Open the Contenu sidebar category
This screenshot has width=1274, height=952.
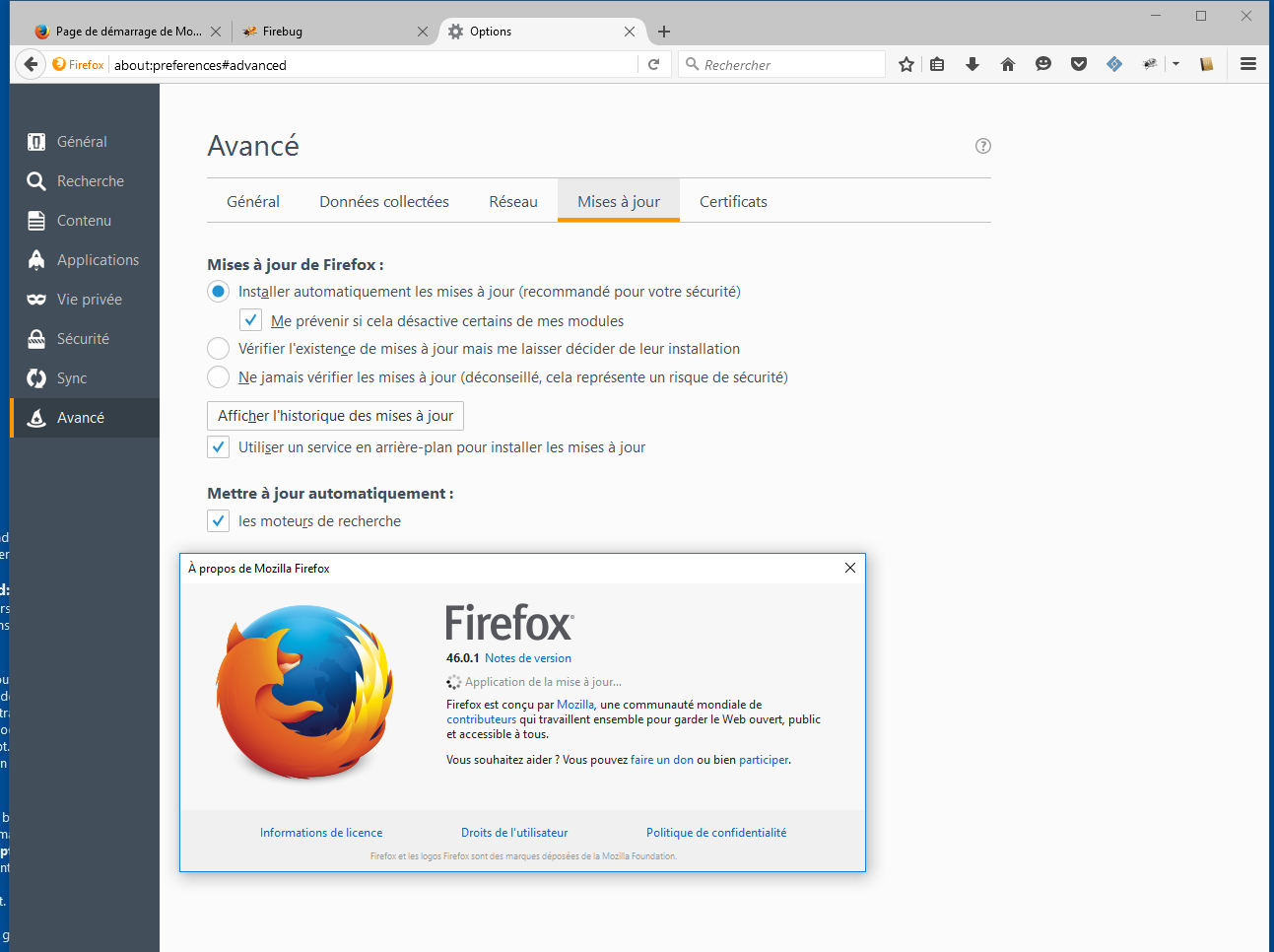[x=85, y=221]
